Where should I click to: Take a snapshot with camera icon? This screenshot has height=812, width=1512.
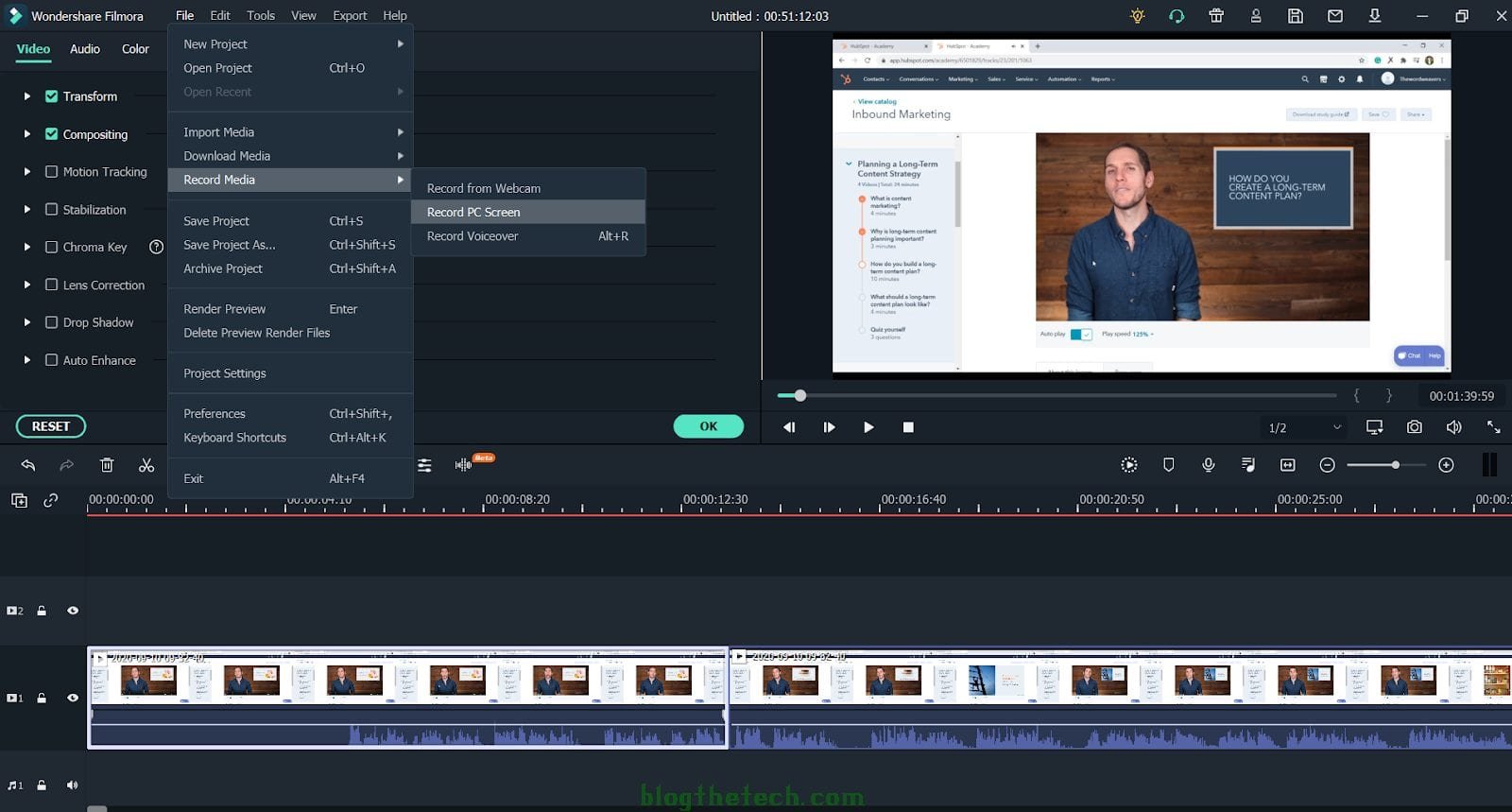pyautogui.click(x=1414, y=427)
